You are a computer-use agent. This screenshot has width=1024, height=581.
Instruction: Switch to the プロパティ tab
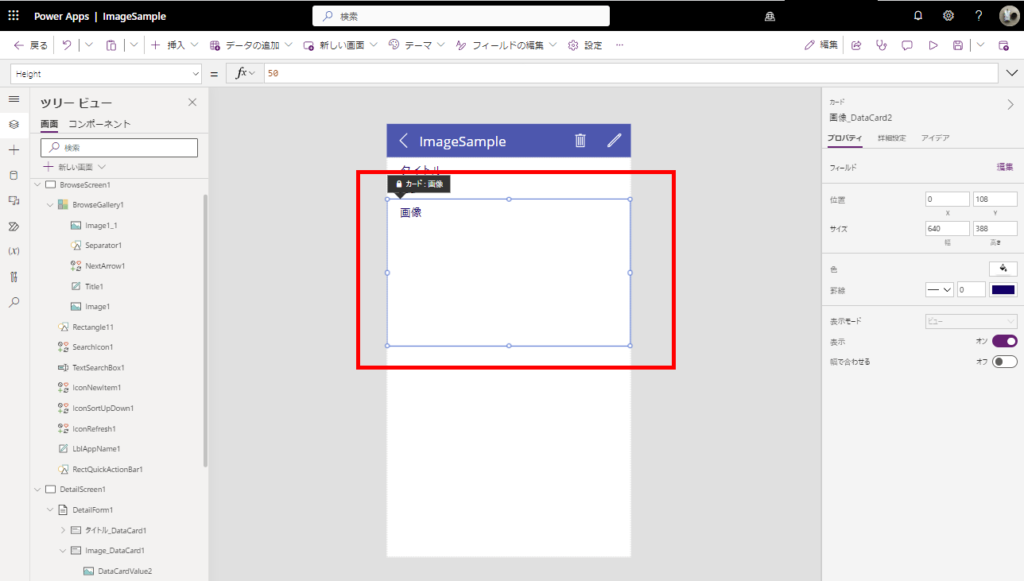844,138
